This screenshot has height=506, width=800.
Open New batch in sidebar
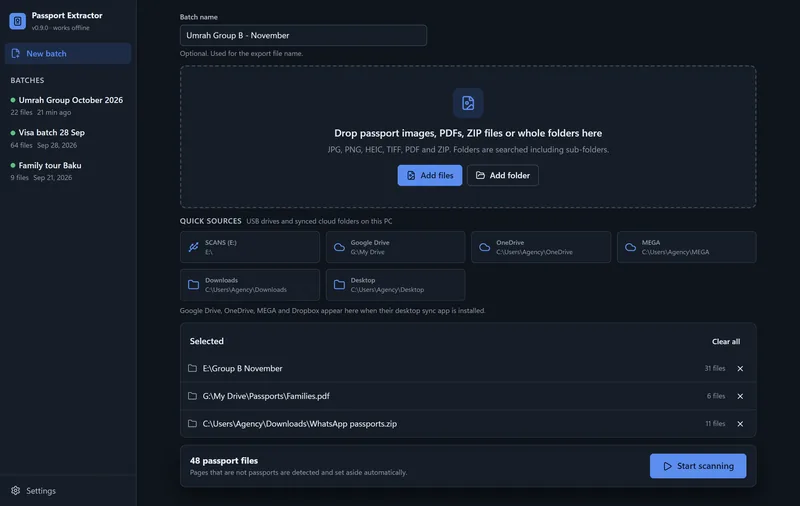pyautogui.click(x=68, y=54)
